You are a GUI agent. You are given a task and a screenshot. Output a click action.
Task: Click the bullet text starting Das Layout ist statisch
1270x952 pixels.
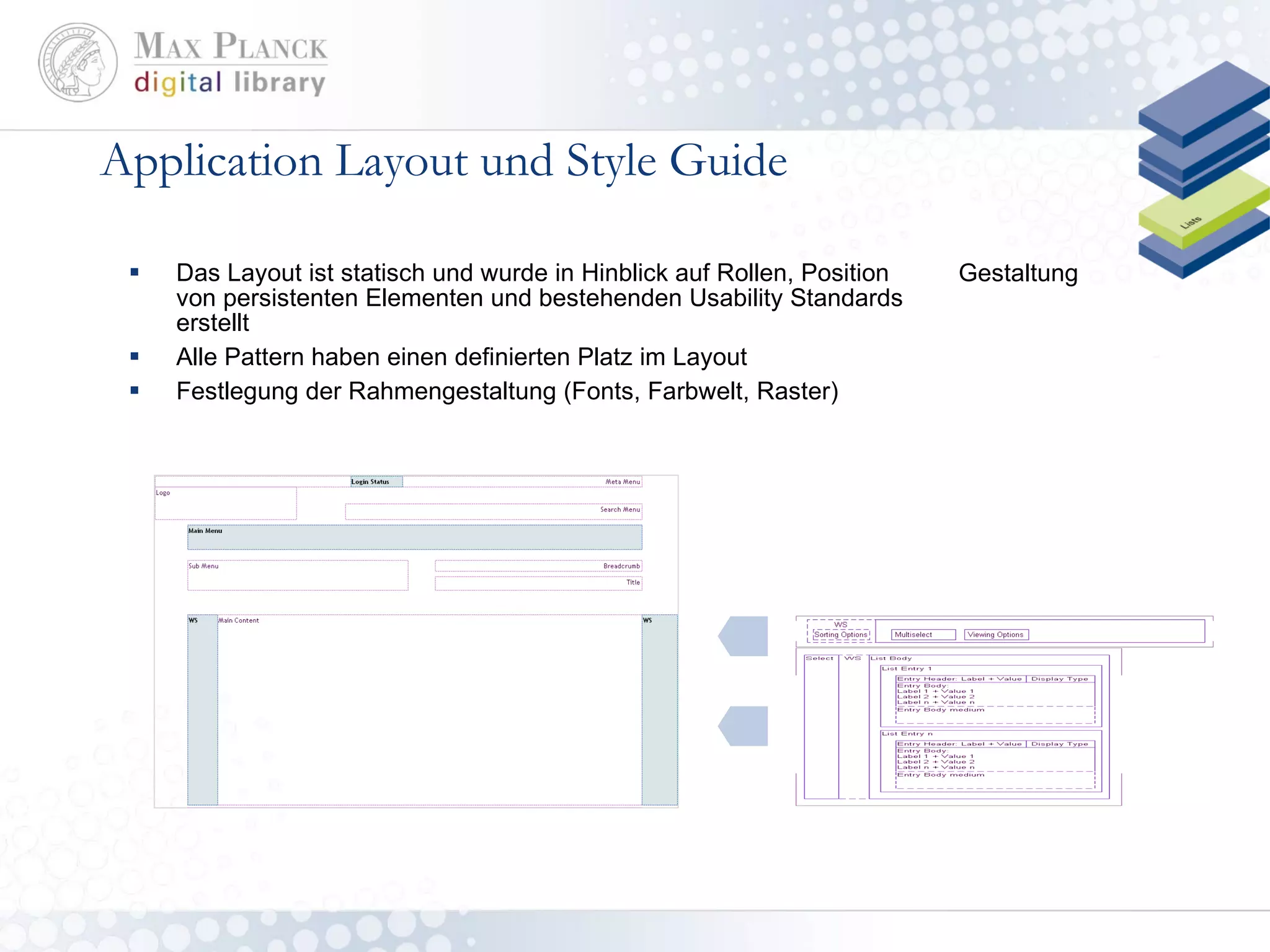coord(539,297)
